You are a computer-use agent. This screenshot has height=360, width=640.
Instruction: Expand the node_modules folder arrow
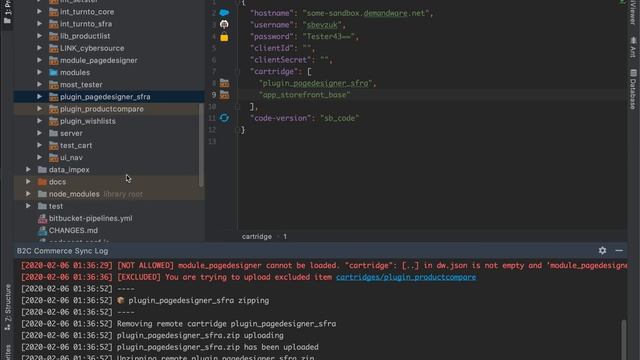coord(28,194)
